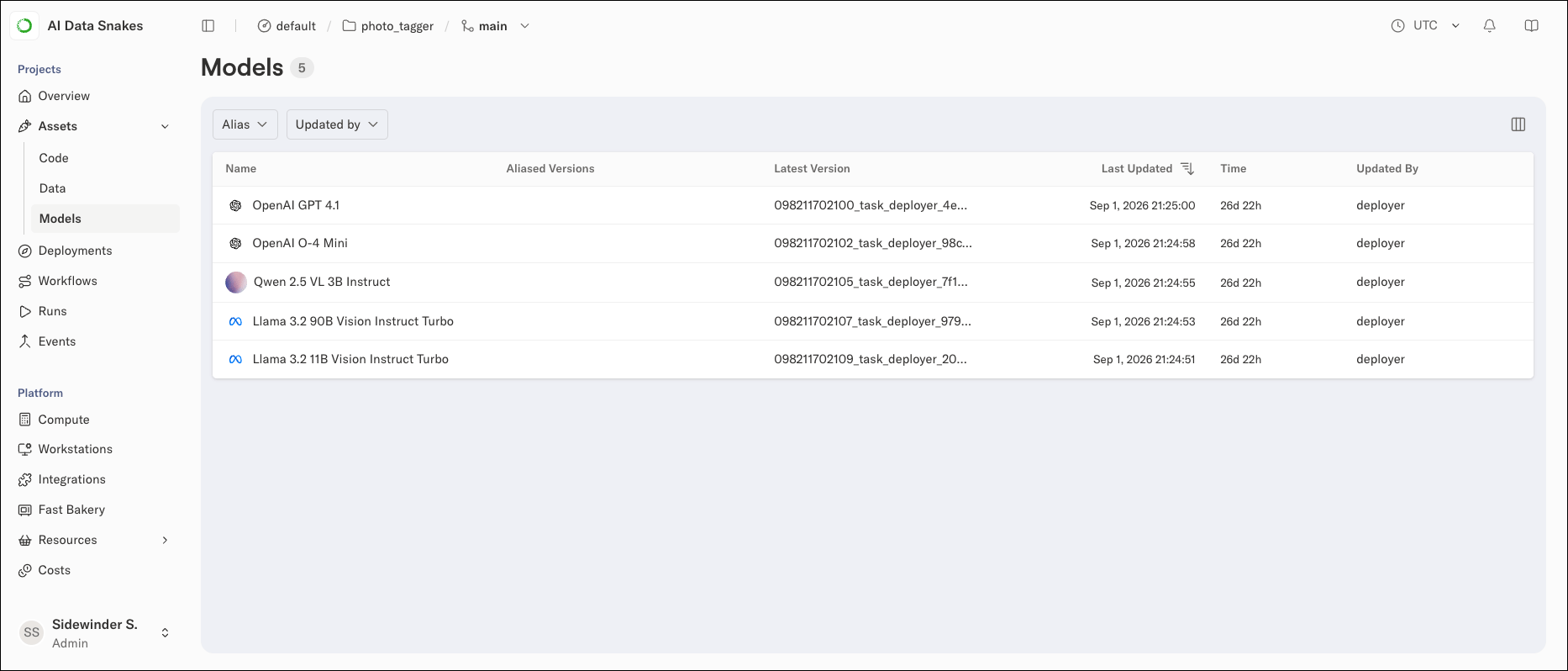Viewport: 1568px width, 671px height.
Task: Click the Compute icon in sidebar
Action: [x=25, y=420]
